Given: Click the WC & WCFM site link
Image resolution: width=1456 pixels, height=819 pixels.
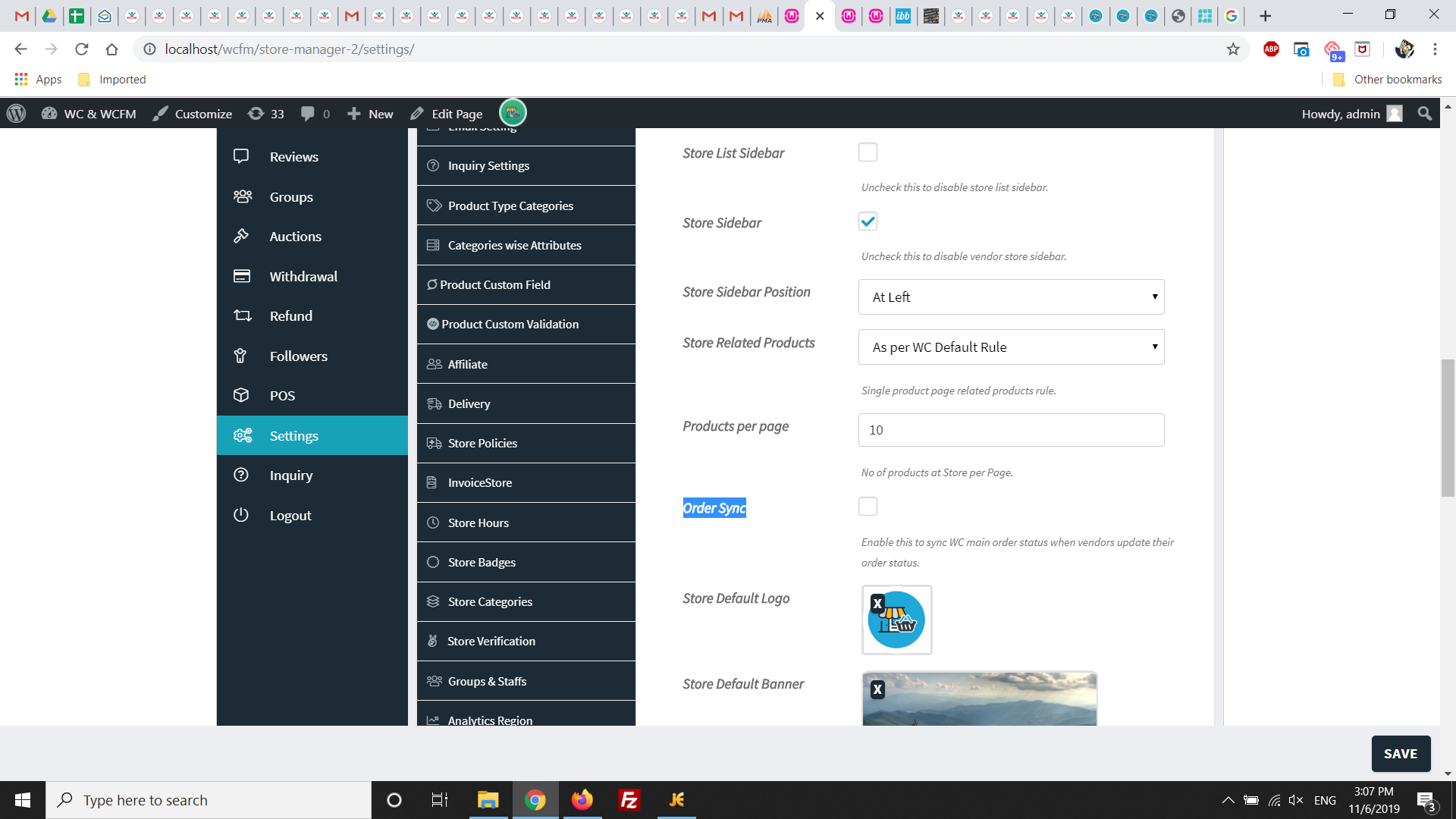Looking at the screenshot, I should click(x=89, y=114).
